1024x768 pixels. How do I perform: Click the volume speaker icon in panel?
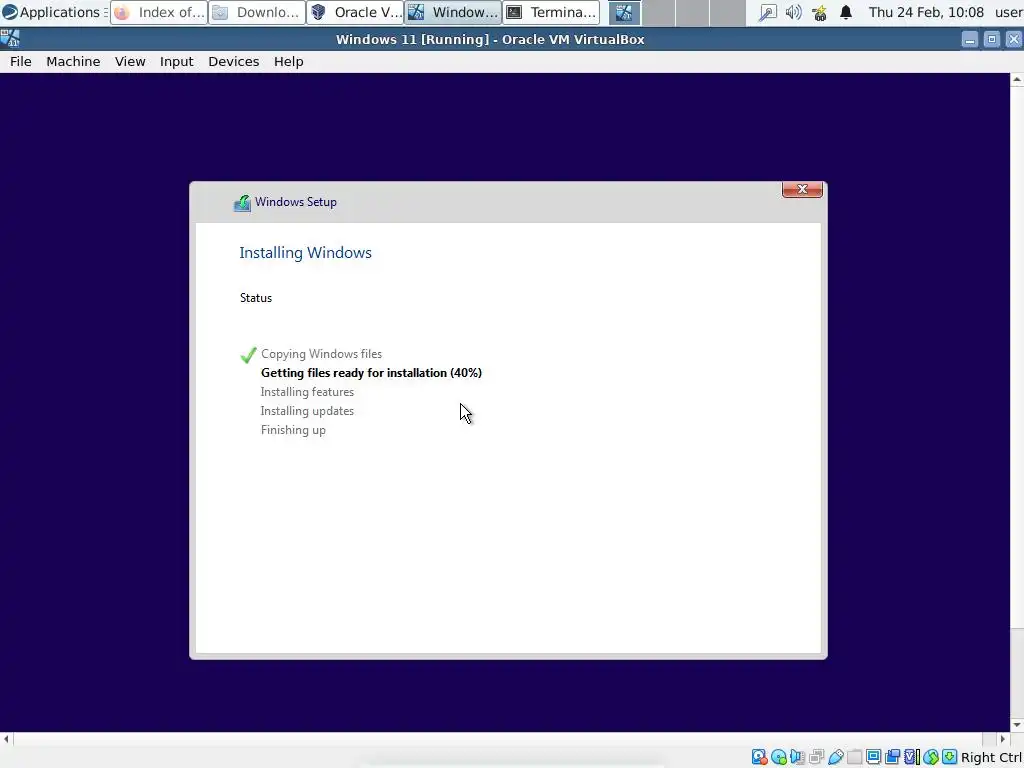tap(793, 12)
